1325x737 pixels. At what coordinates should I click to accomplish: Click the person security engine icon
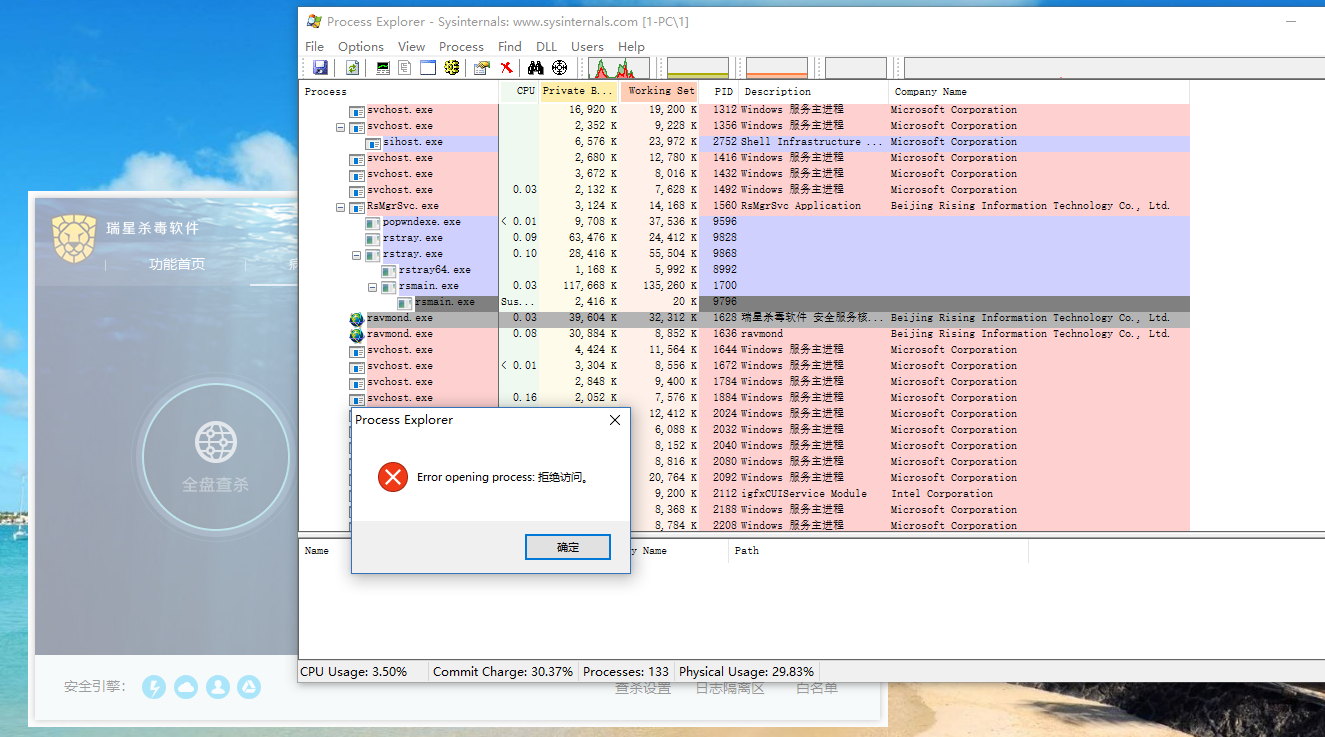click(x=218, y=687)
